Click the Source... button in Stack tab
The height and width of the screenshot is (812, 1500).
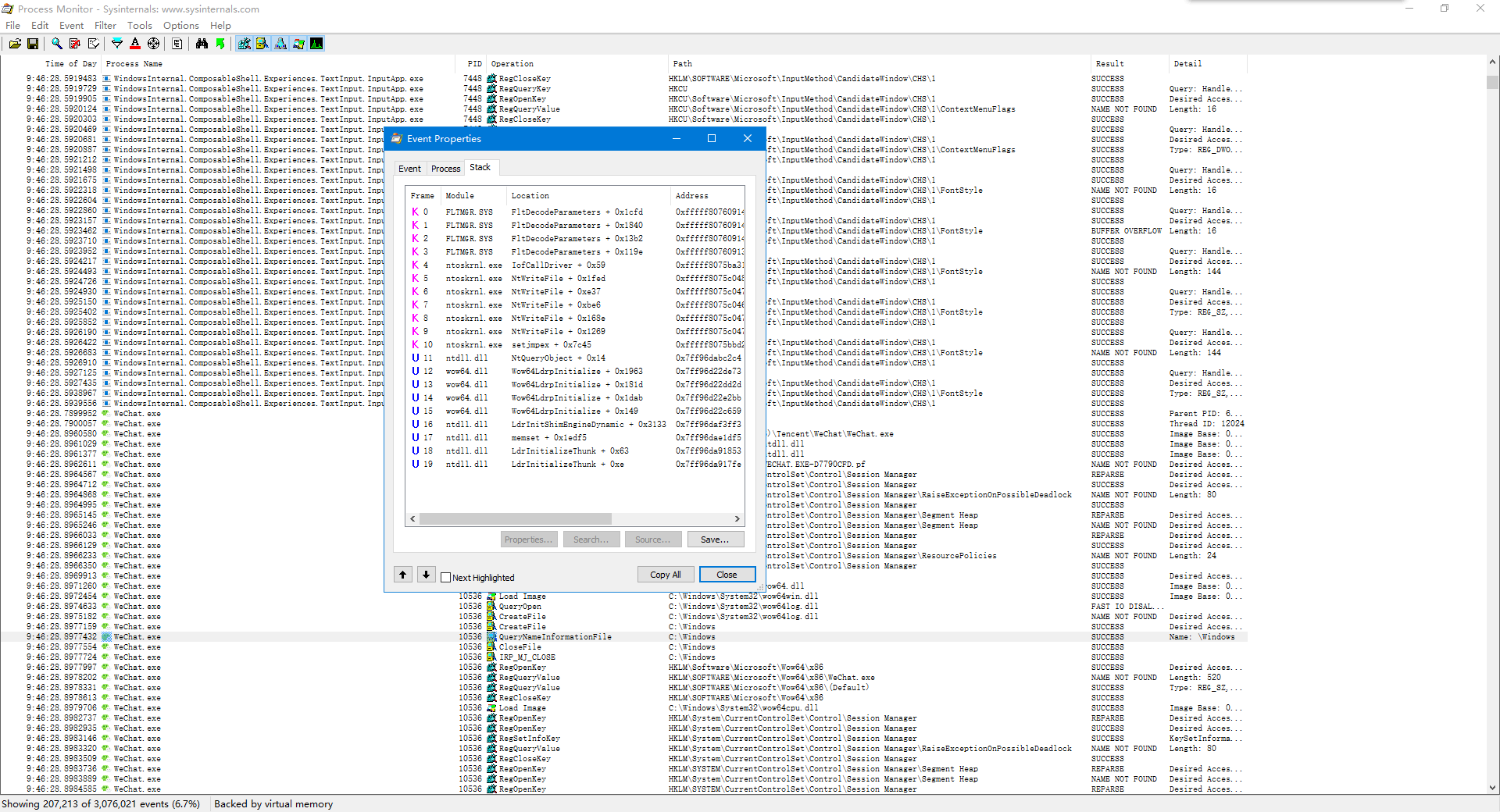point(653,540)
